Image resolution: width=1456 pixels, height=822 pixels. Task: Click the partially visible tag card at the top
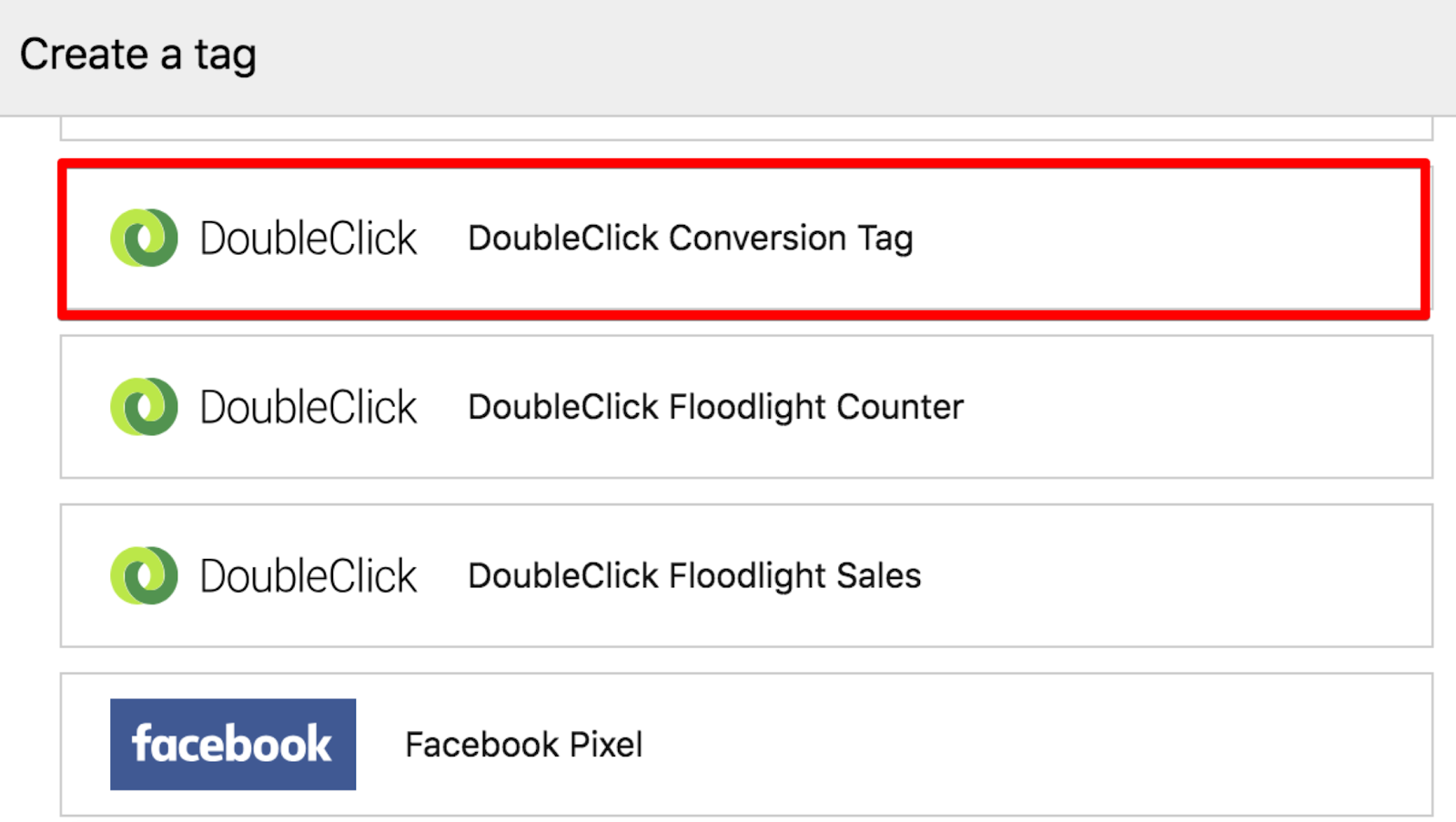pos(746,127)
